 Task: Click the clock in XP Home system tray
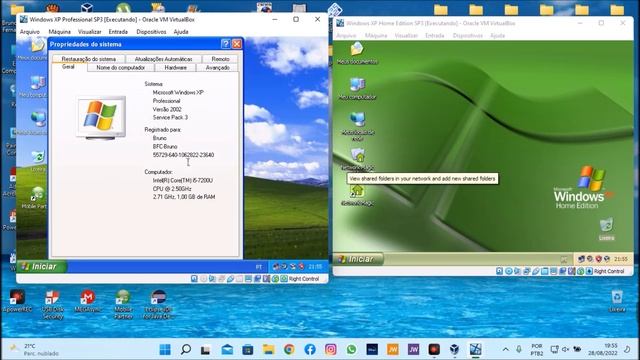click(x=621, y=259)
